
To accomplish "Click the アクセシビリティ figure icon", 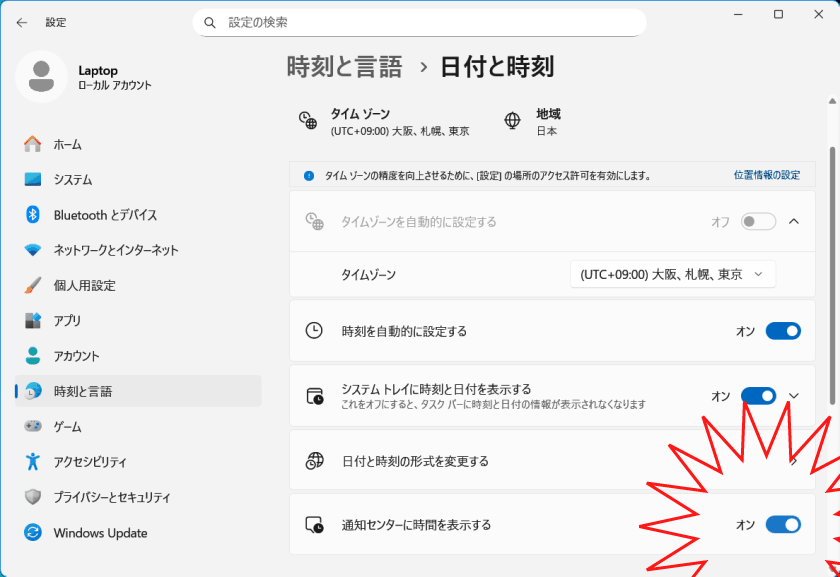I will click(x=33, y=461).
